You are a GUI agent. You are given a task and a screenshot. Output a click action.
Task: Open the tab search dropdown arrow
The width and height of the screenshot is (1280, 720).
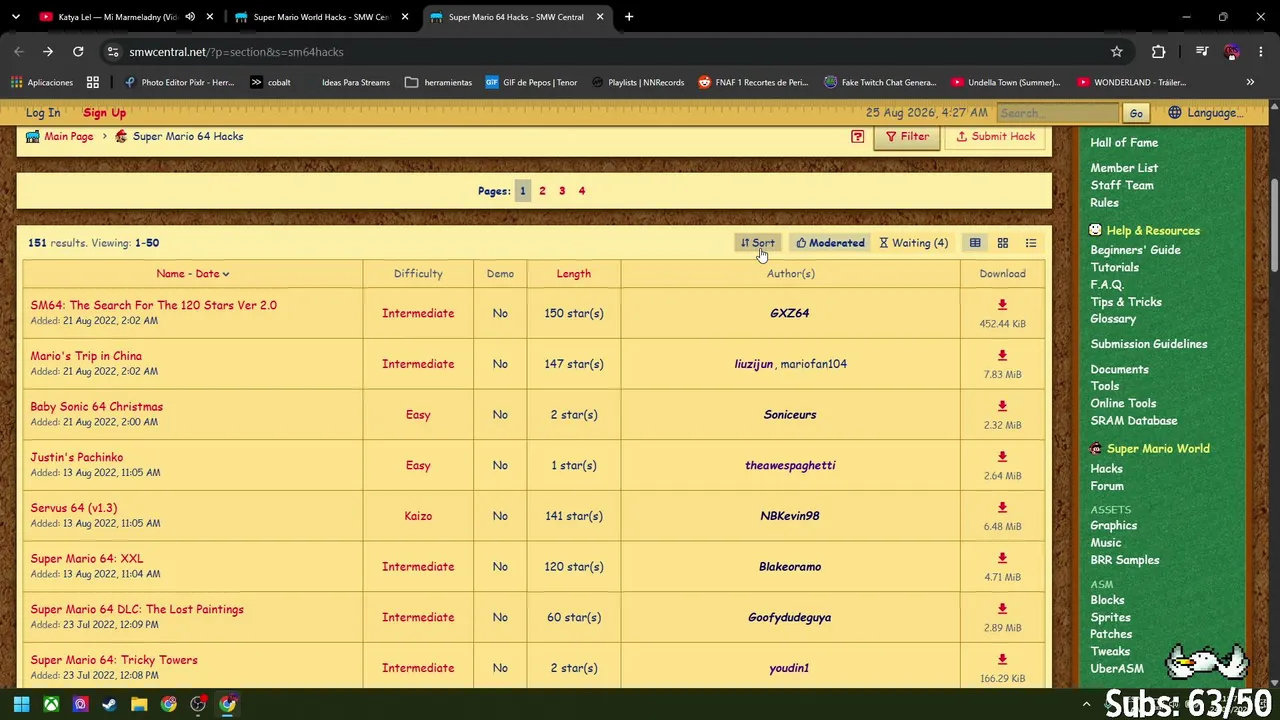[16, 17]
